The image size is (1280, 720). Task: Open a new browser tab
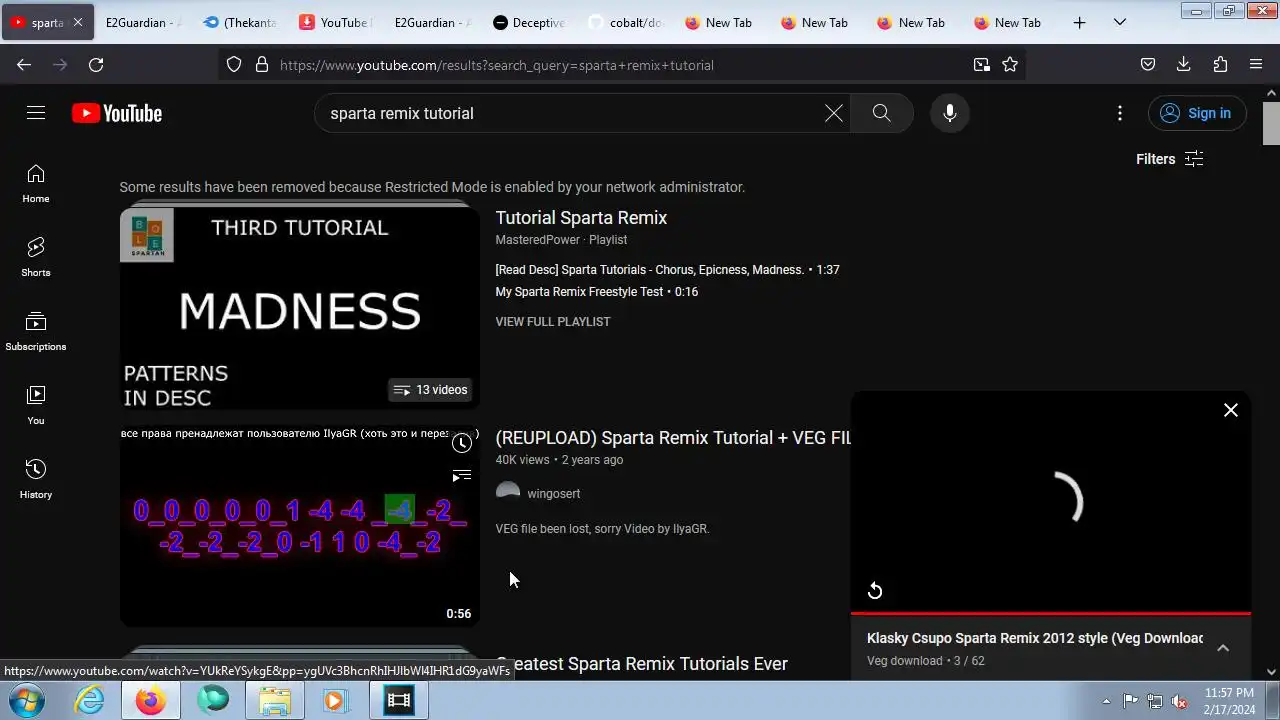(x=1079, y=22)
